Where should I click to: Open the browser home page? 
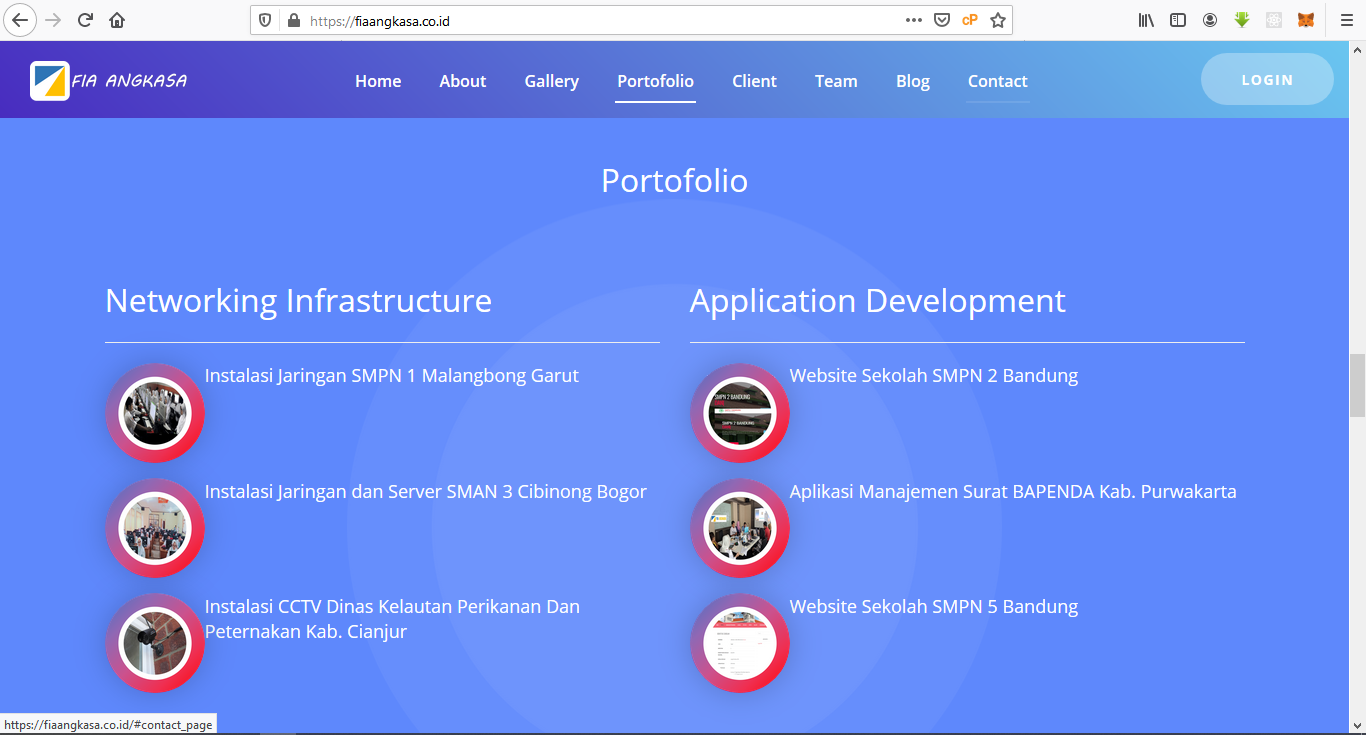(x=117, y=20)
